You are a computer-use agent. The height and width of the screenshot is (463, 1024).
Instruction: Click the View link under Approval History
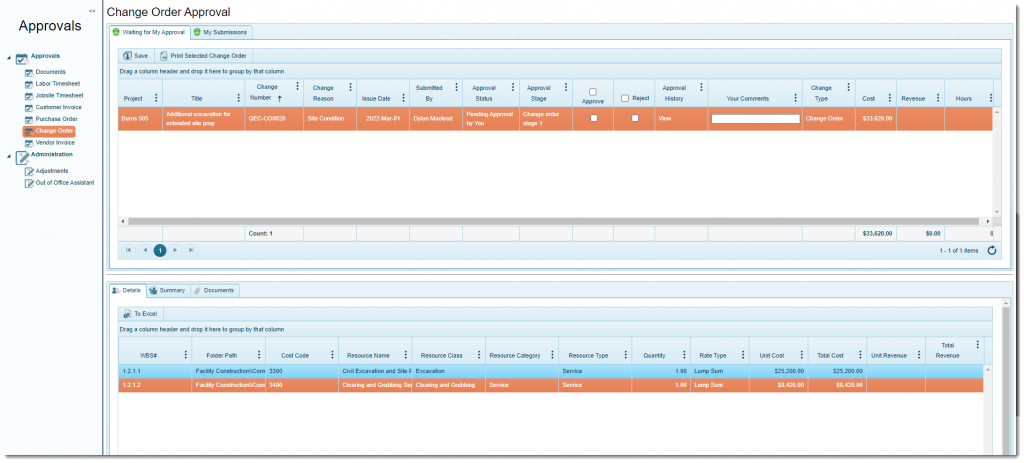[x=664, y=118]
